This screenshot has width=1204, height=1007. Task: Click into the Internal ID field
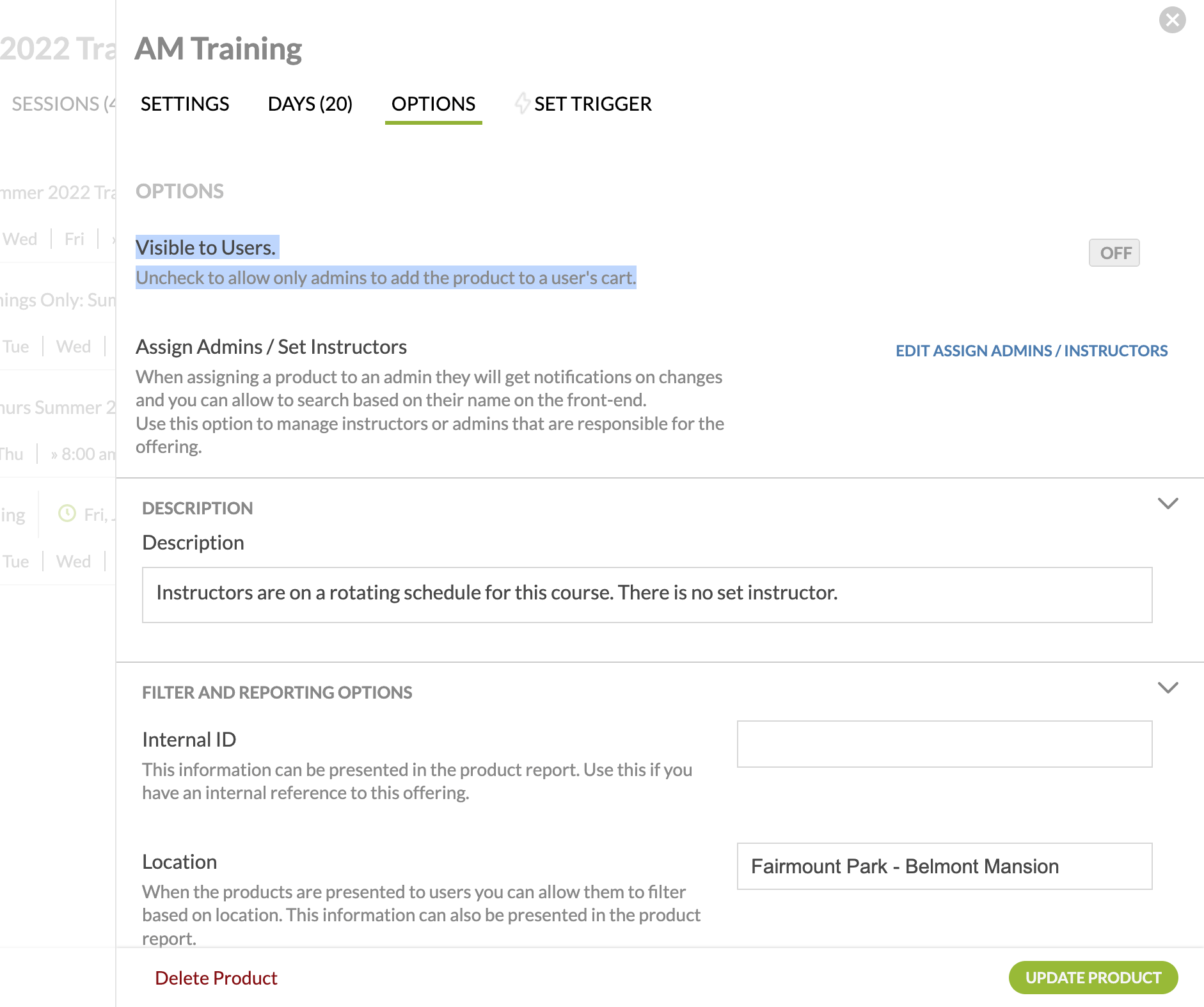944,744
